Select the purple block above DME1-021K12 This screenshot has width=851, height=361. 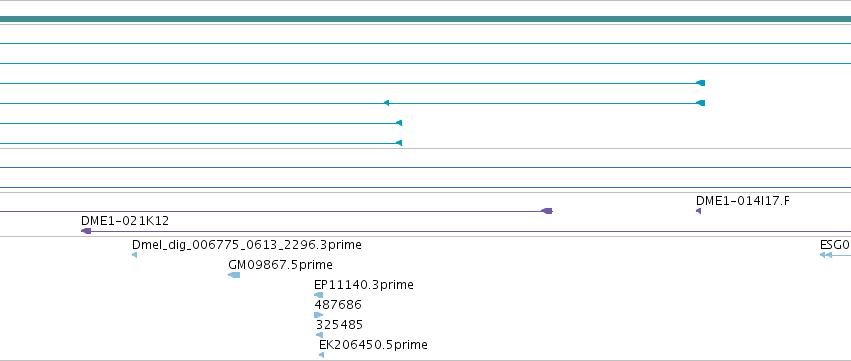point(547,211)
